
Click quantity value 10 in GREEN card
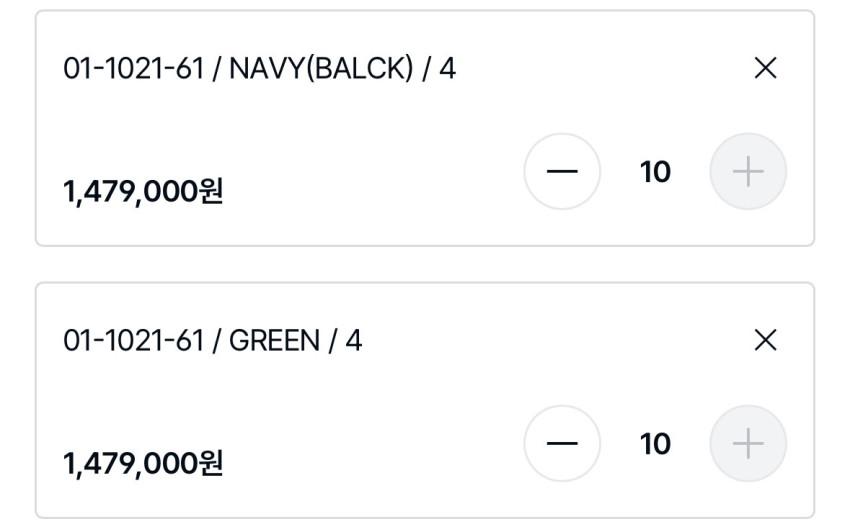[655, 444]
